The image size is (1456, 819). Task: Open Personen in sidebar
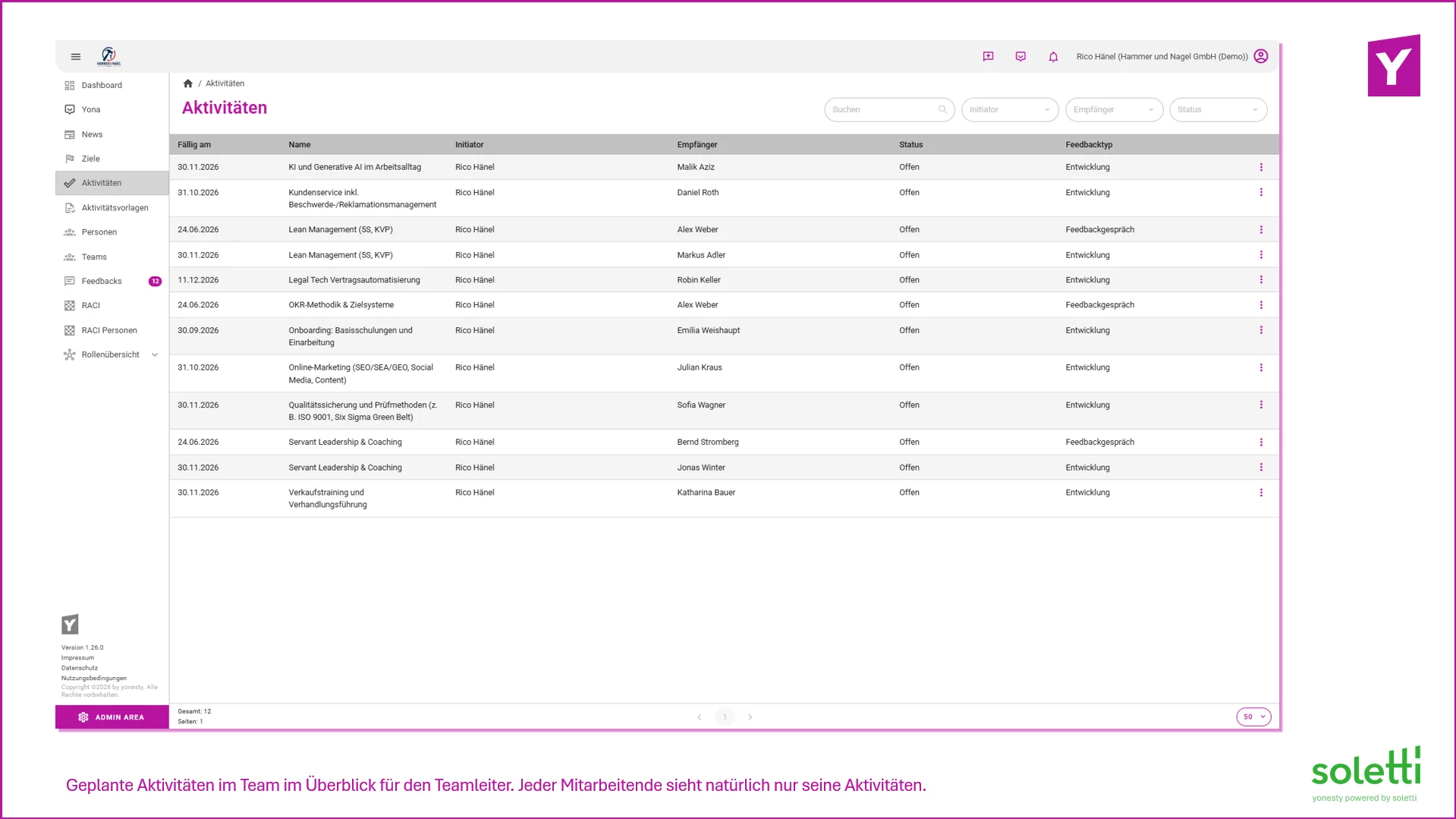[x=112, y=232]
